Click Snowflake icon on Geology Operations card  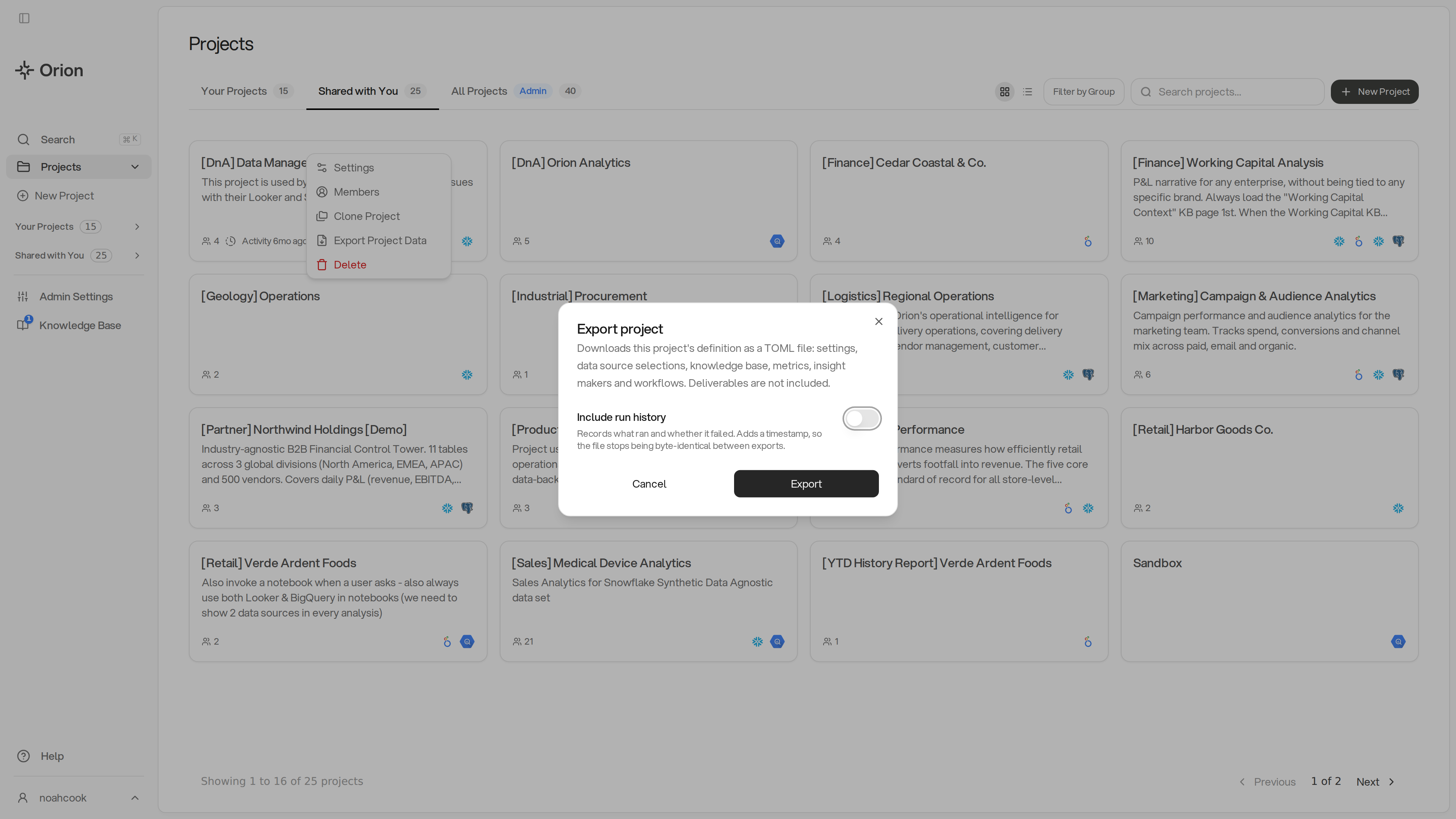467,375
